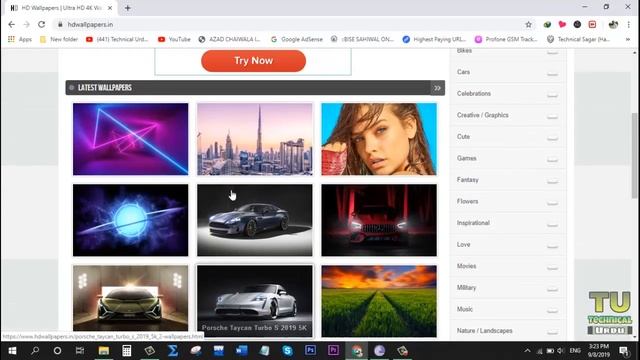The image size is (640, 360).
Task: Open the taskbar volume icon
Action: point(561,351)
